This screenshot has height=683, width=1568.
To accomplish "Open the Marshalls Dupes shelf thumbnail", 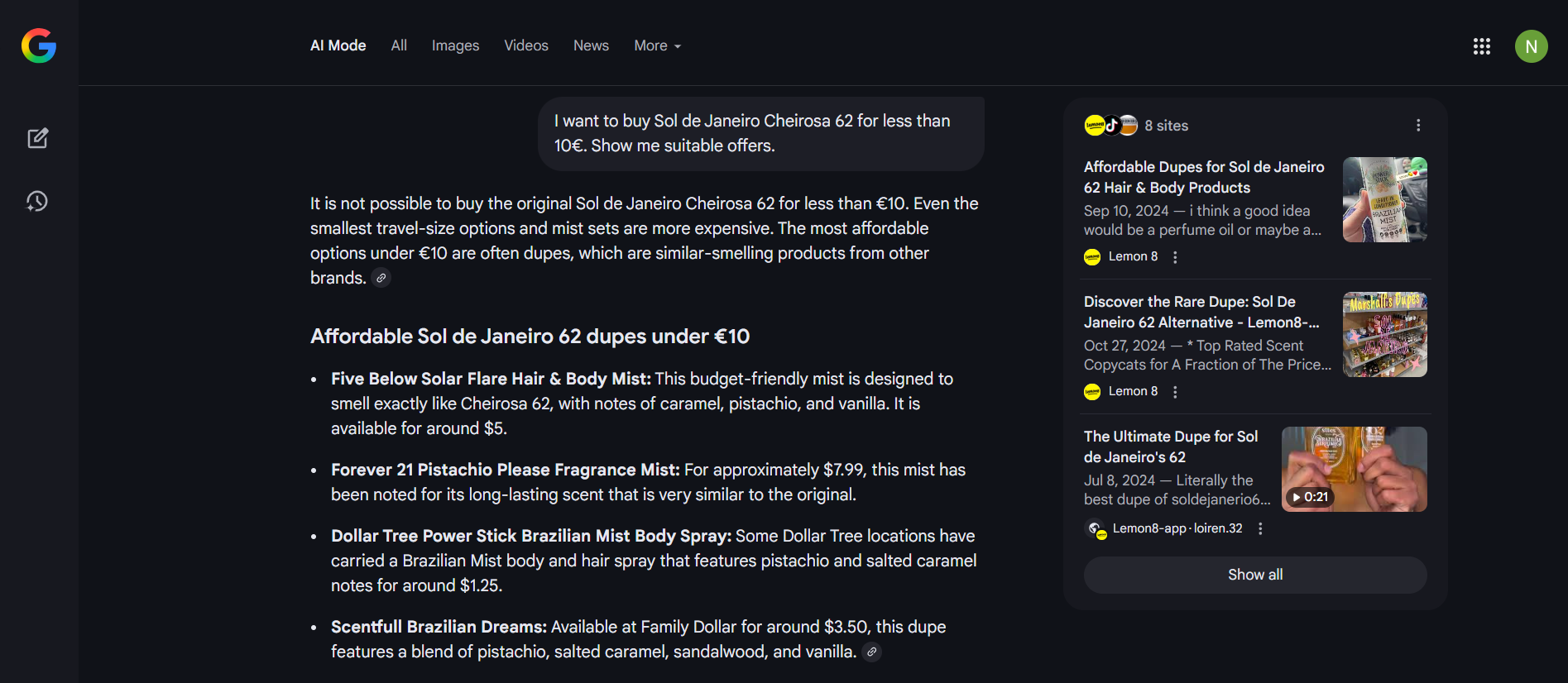I will point(1385,334).
